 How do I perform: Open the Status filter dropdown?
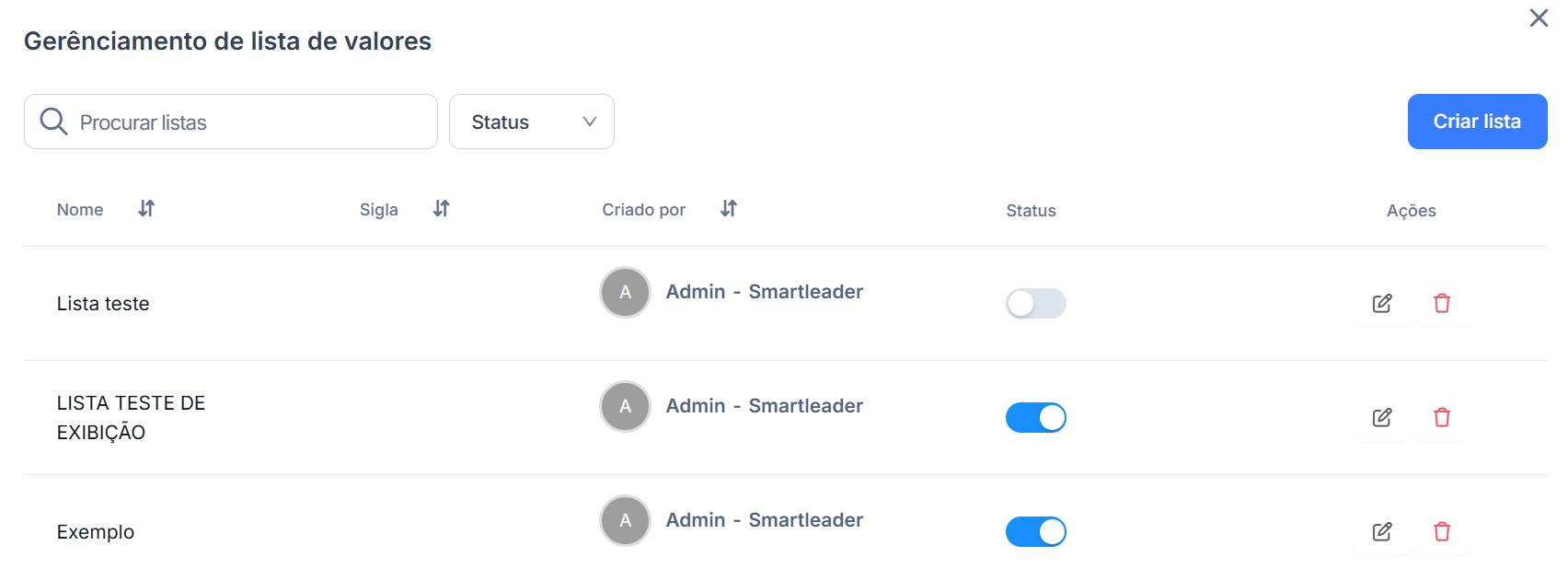(532, 122)
